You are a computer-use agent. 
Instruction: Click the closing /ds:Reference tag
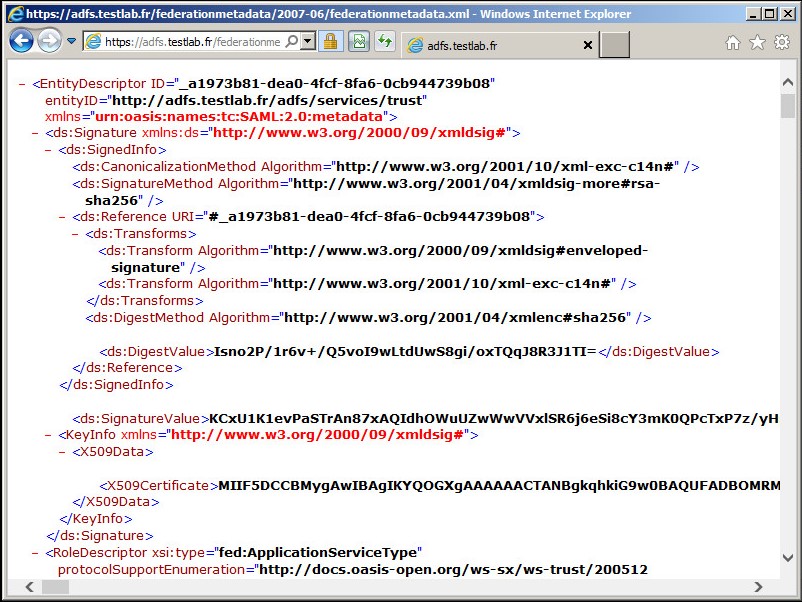127,368
